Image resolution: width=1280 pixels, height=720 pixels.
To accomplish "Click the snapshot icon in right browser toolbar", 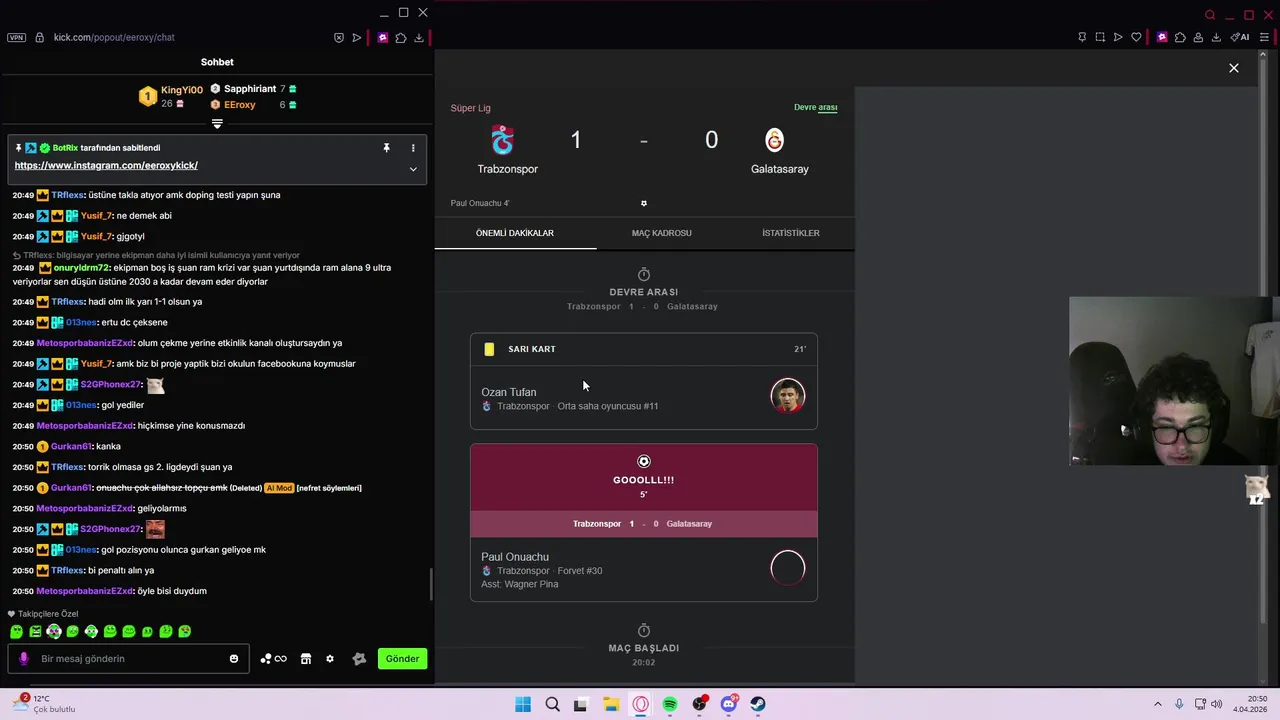I will click(x=1100, y=38).
